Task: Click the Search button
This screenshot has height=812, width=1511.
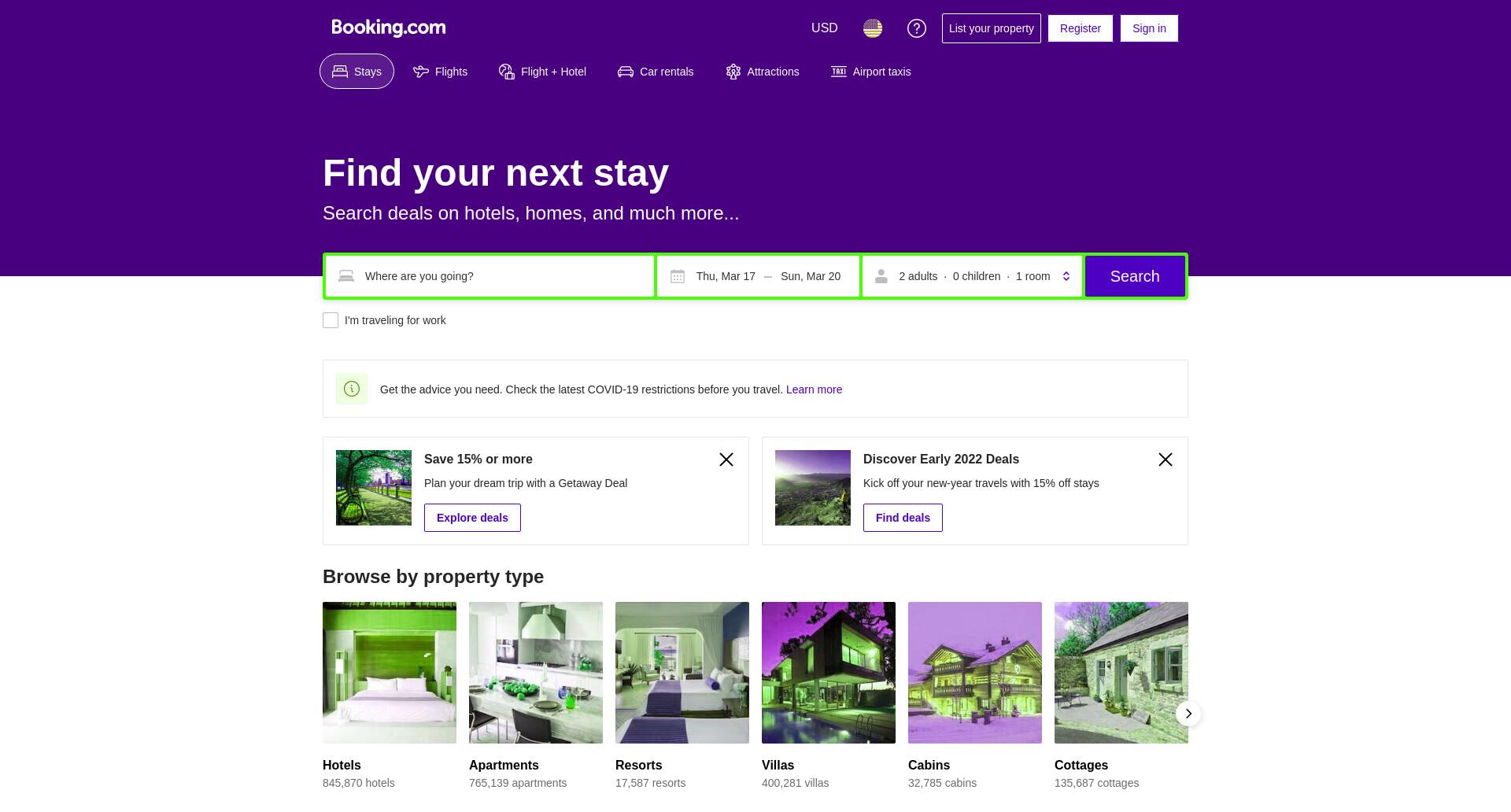Action: (x=1135, y=276)
